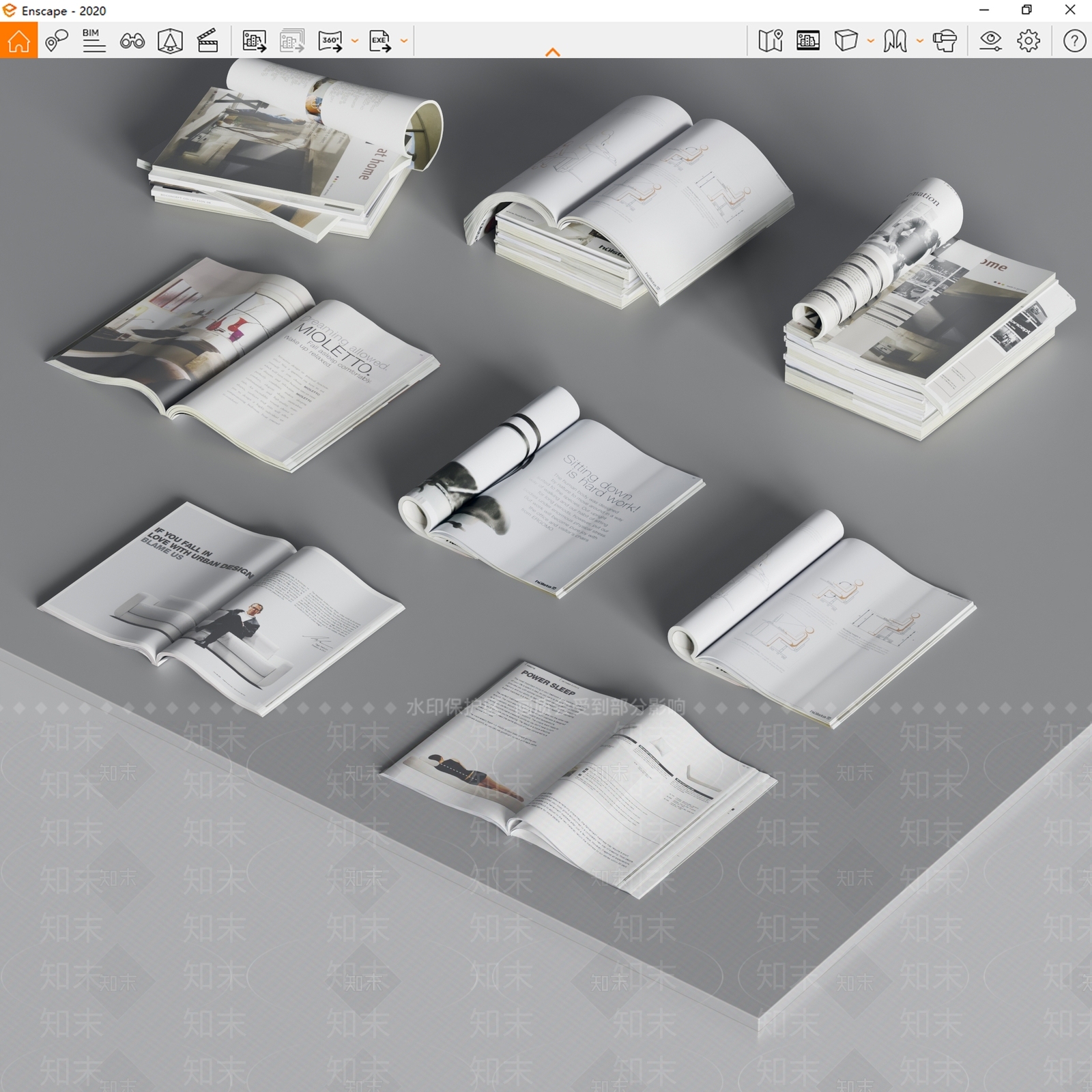Open Visual Settings eye icon
Screen dimensions: 1092x1092
tap(990, 41)
